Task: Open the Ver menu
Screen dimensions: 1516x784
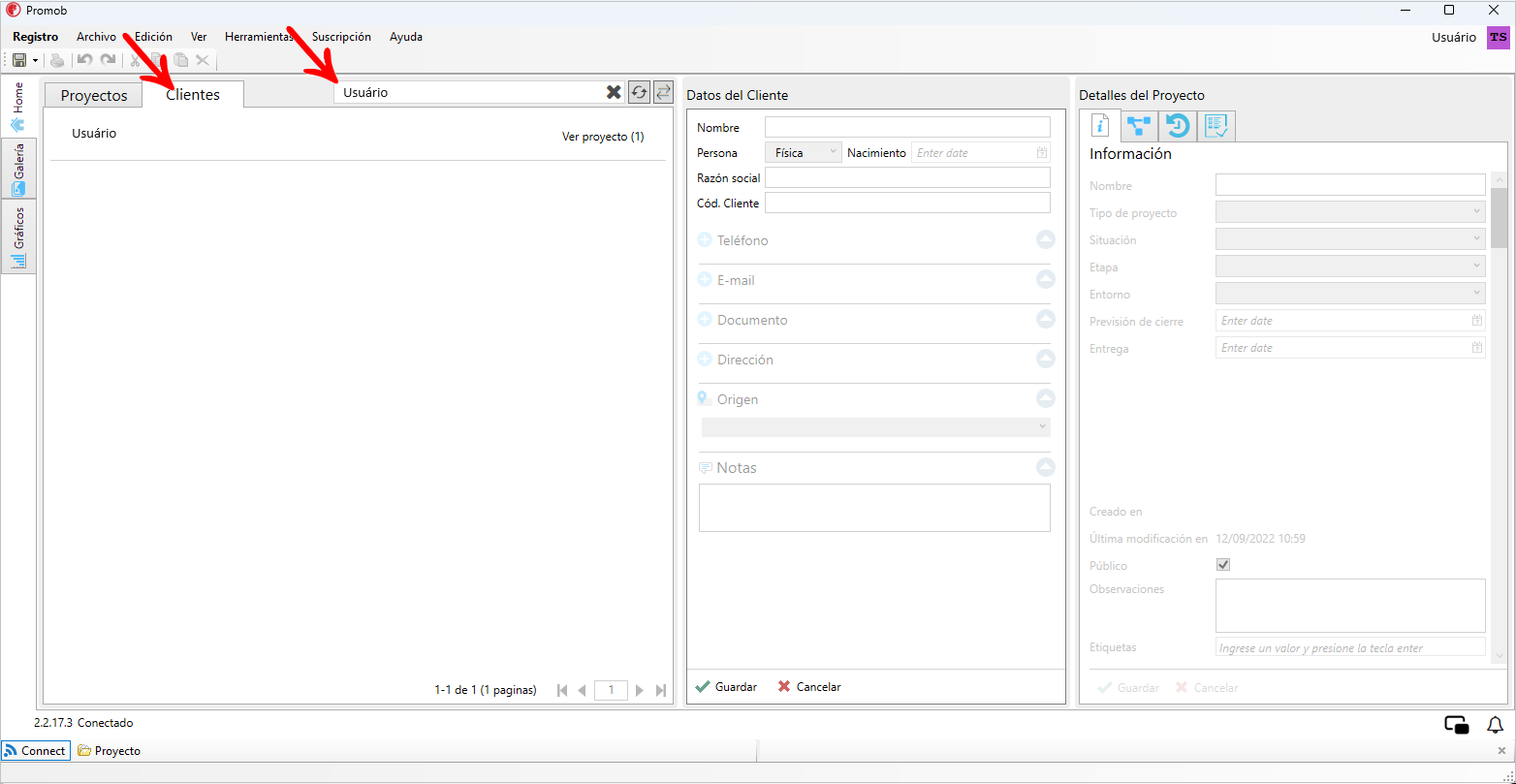Action: (x=199, y=37)
